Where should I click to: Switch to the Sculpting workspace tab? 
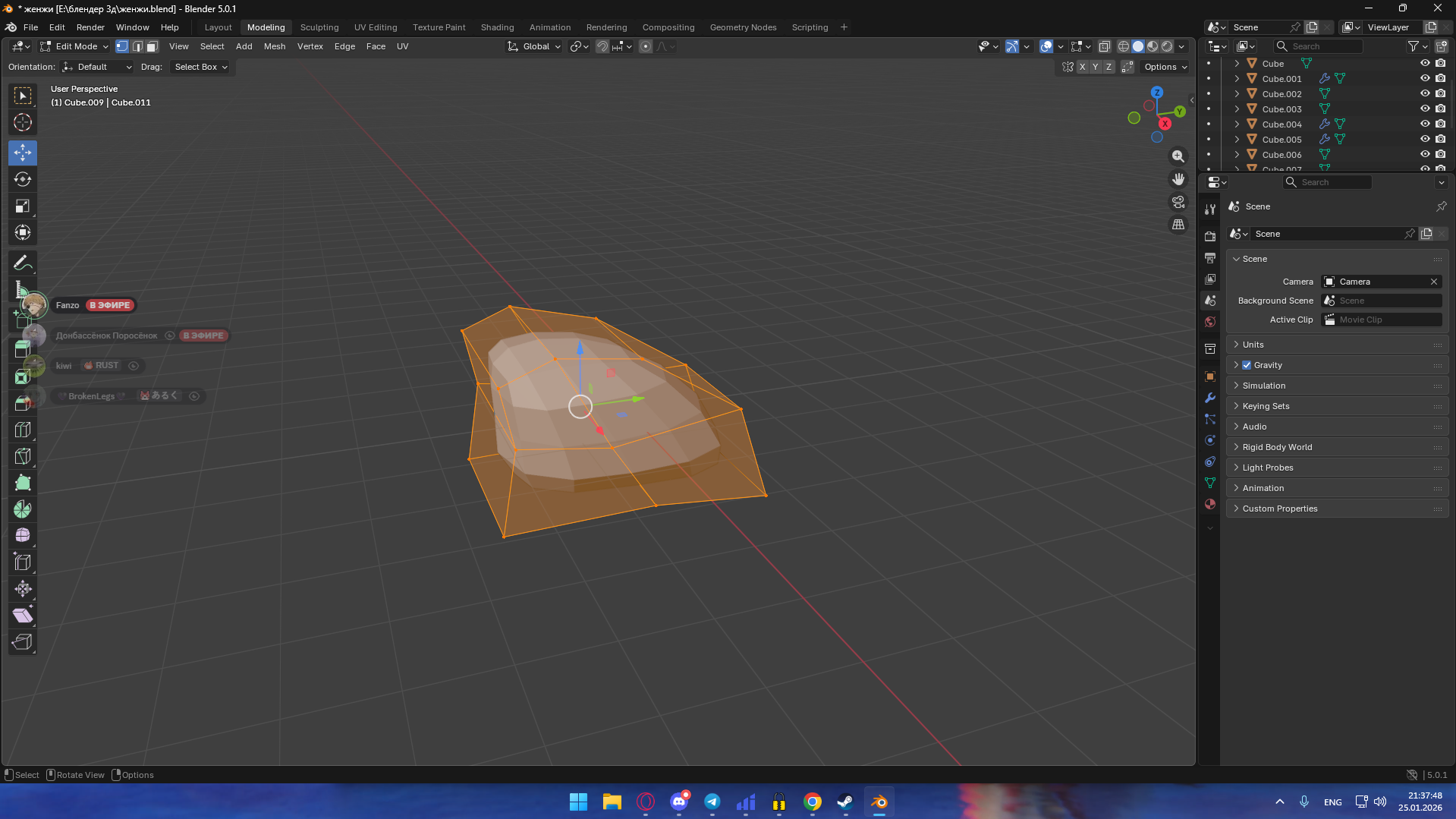[x=319, y=27]
